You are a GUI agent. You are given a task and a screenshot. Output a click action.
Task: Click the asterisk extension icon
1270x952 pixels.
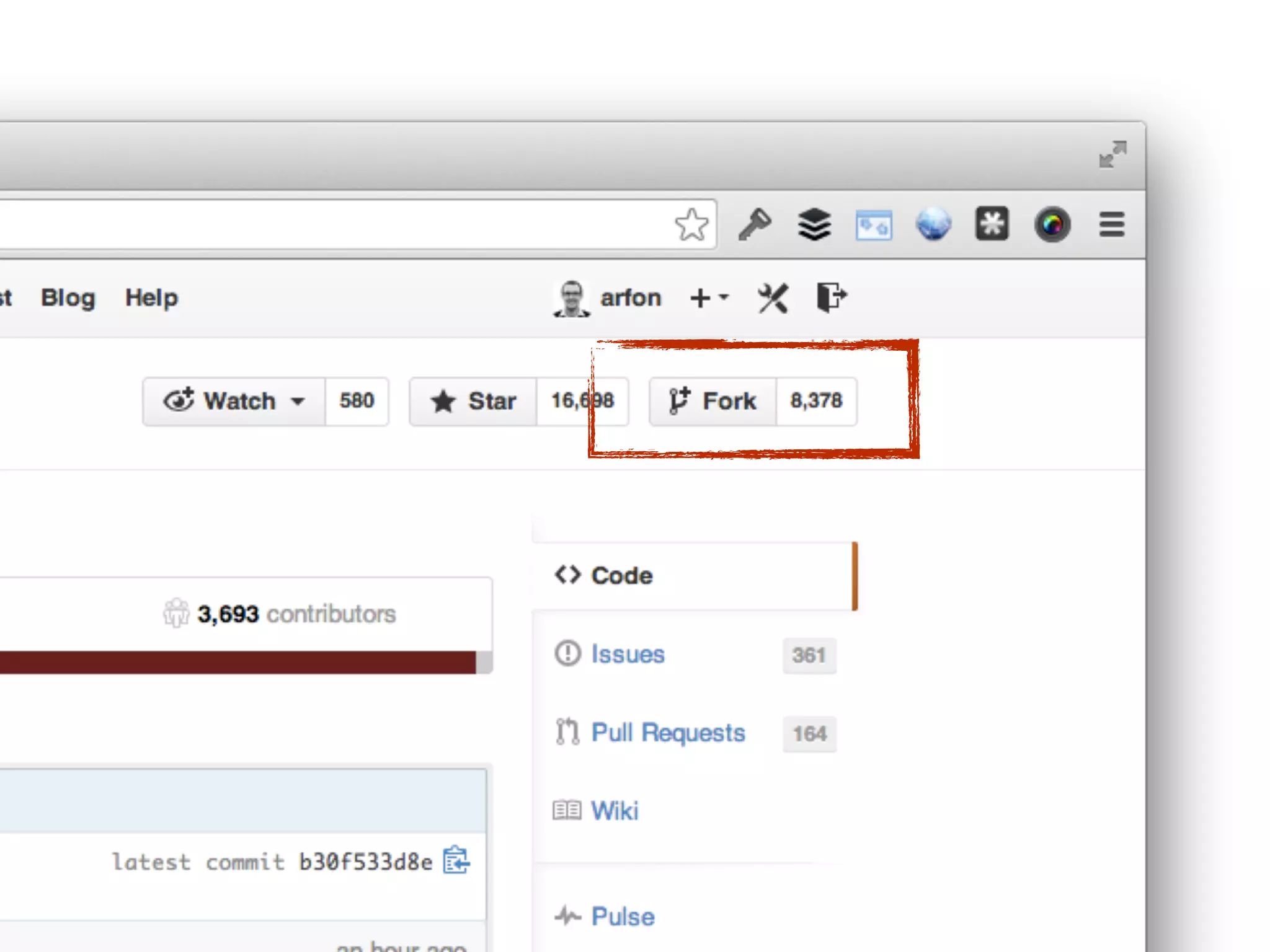coord(992,224)
